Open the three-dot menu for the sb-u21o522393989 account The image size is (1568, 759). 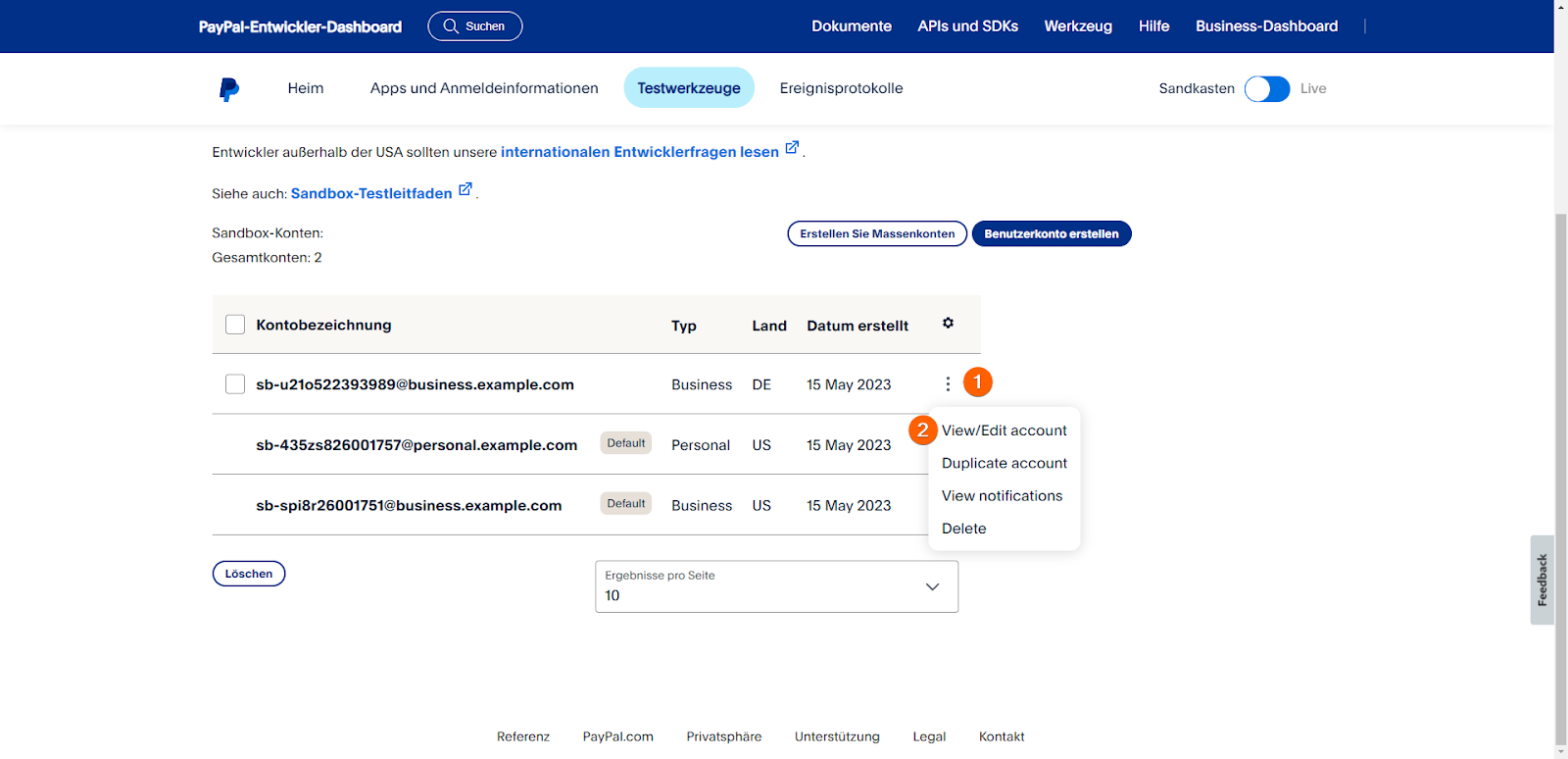pyautogui.click(x=948, y=384)
